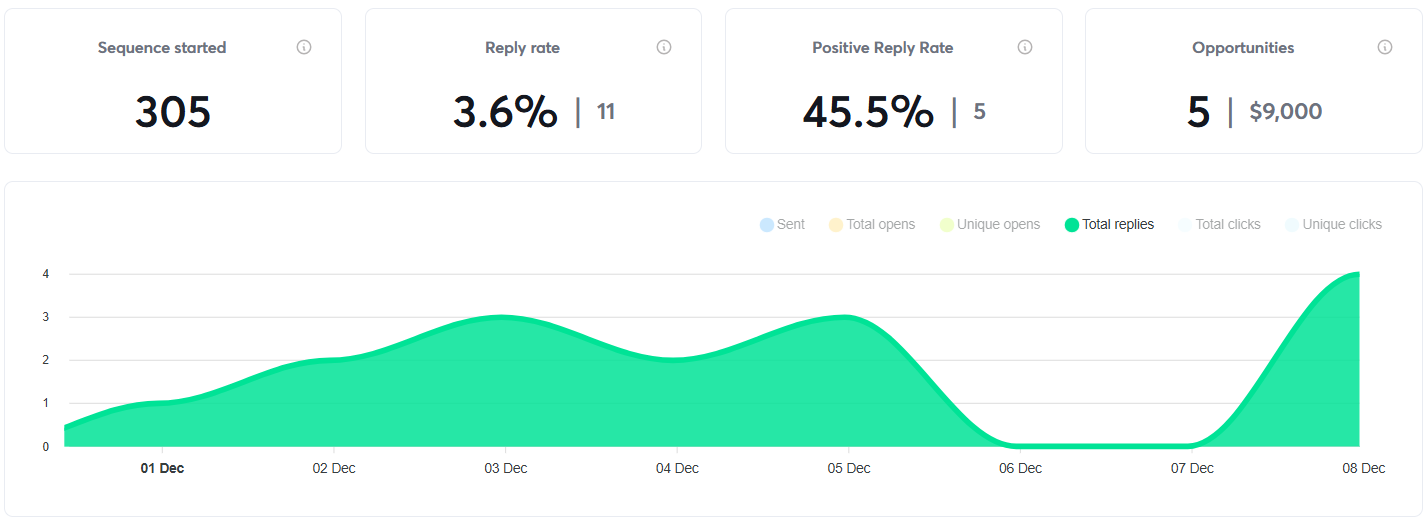Click the chart peak at 08 Dec
The width and height of the screenshot is (1427, 520).
tap(1357, 274)
